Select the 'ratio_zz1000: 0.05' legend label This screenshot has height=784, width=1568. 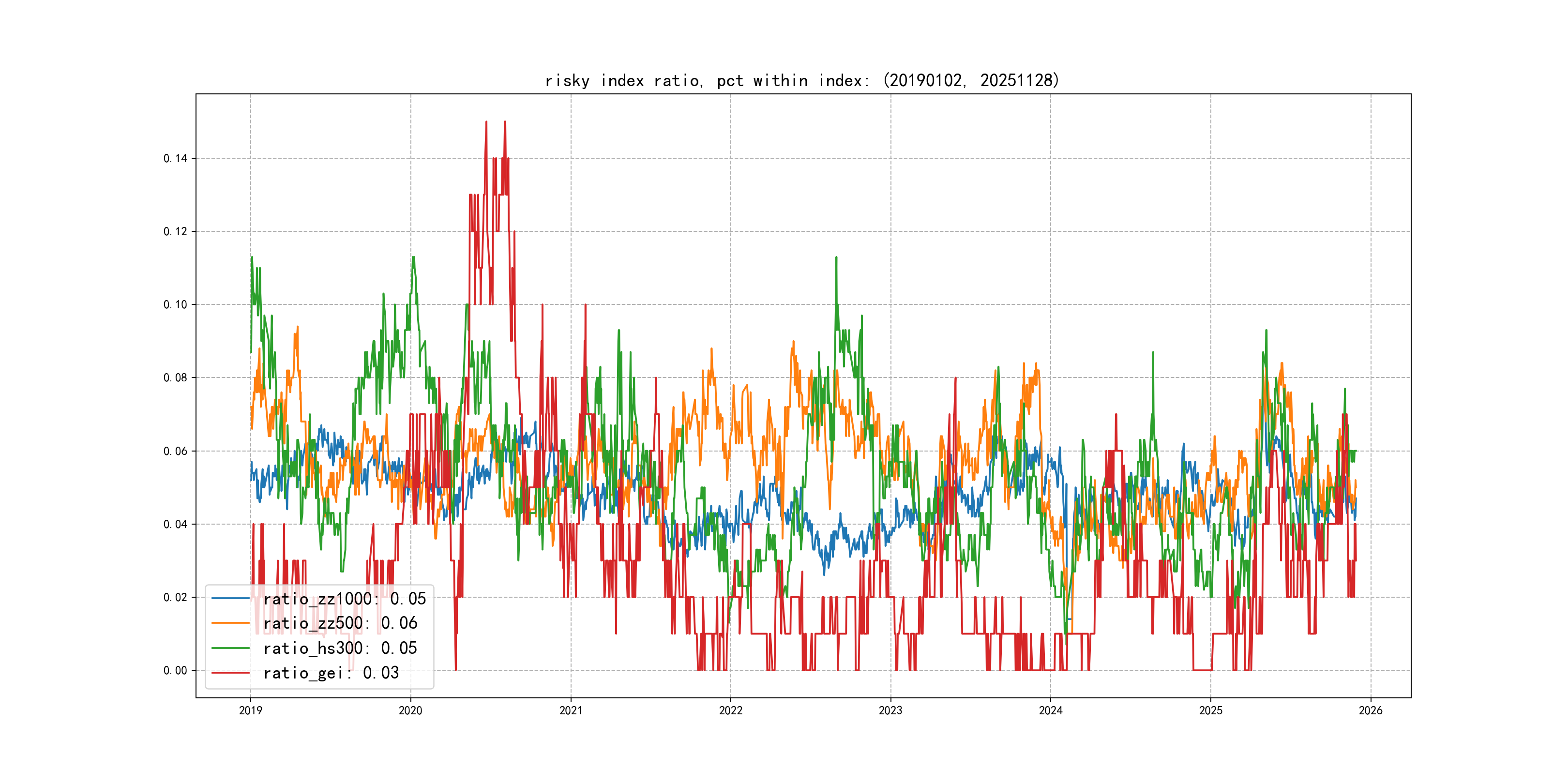coord(345,598)
